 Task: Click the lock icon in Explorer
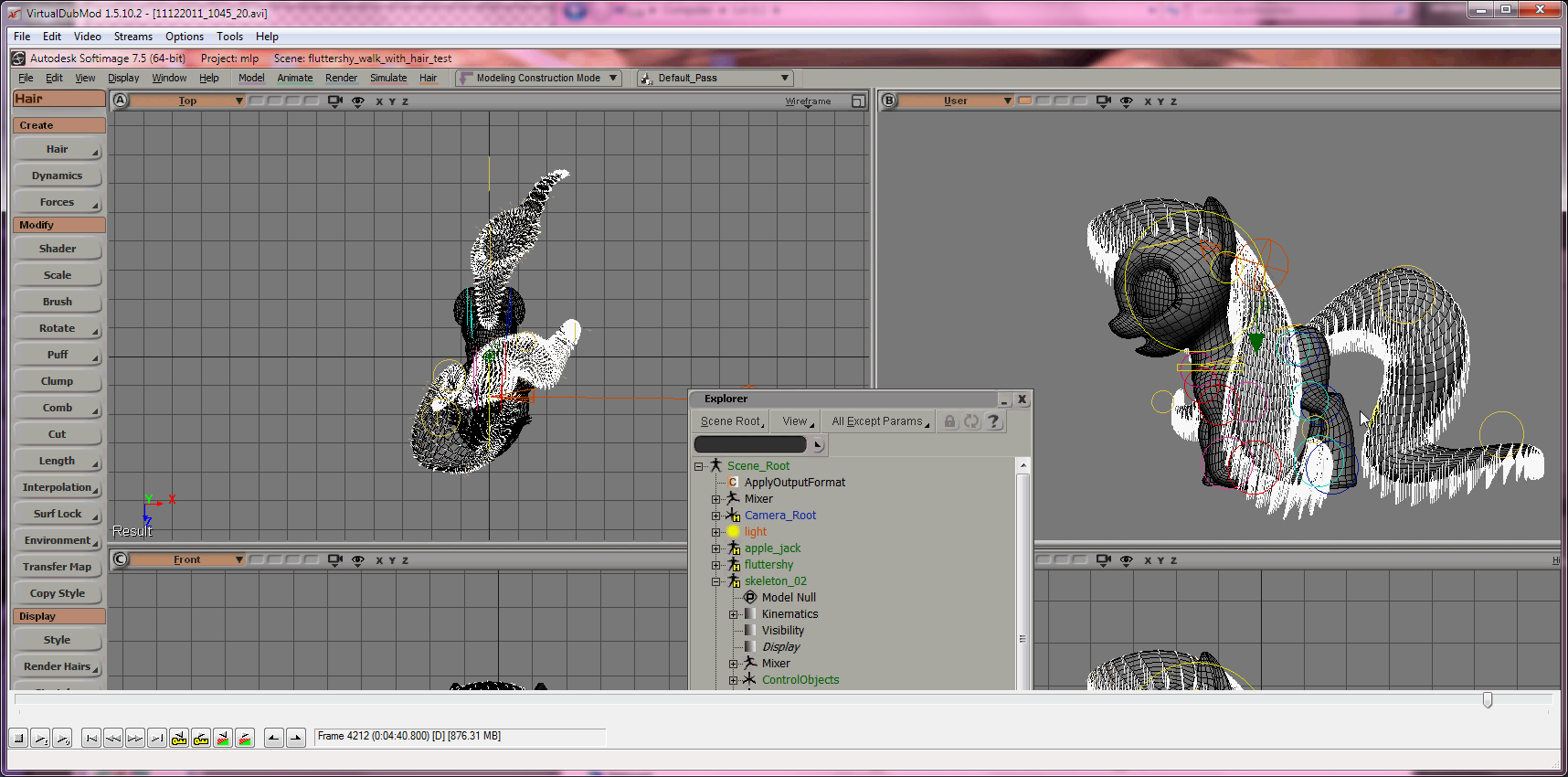pos(949,421)
